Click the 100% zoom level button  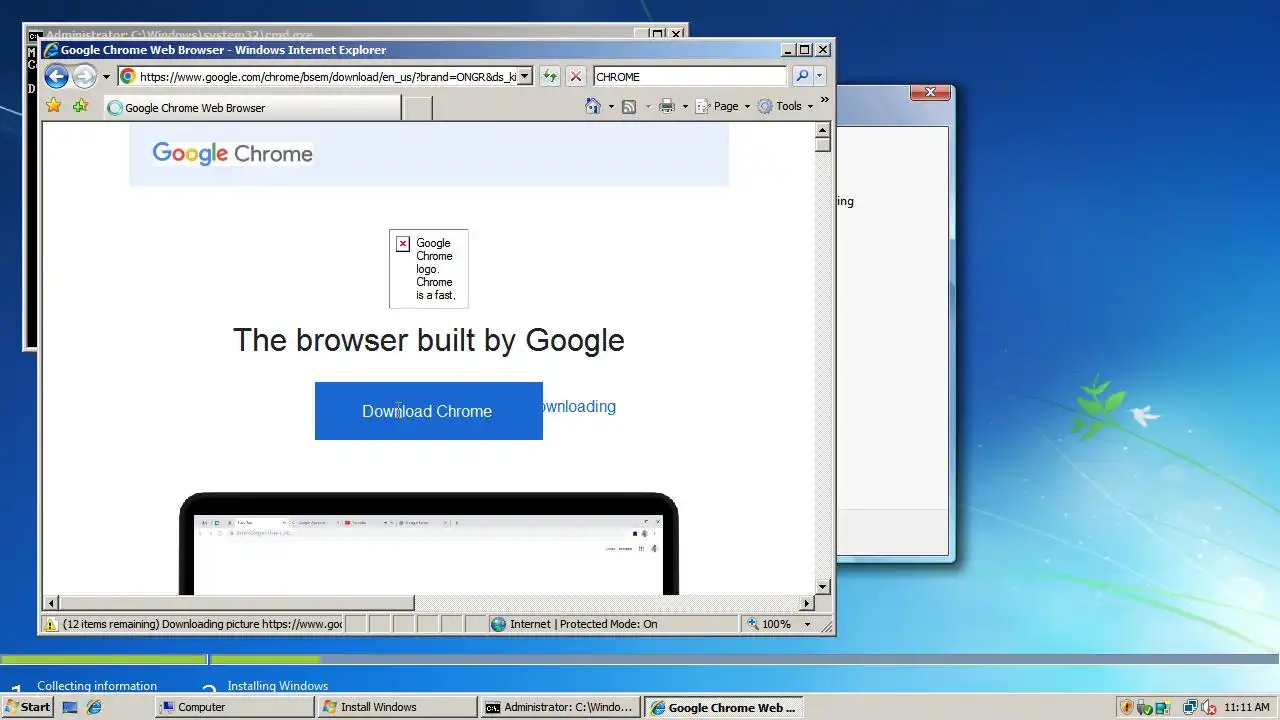[770, 624]
